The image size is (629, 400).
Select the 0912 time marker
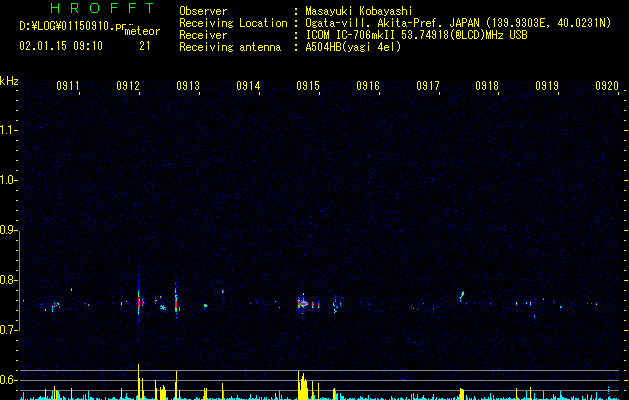[128, 86]
